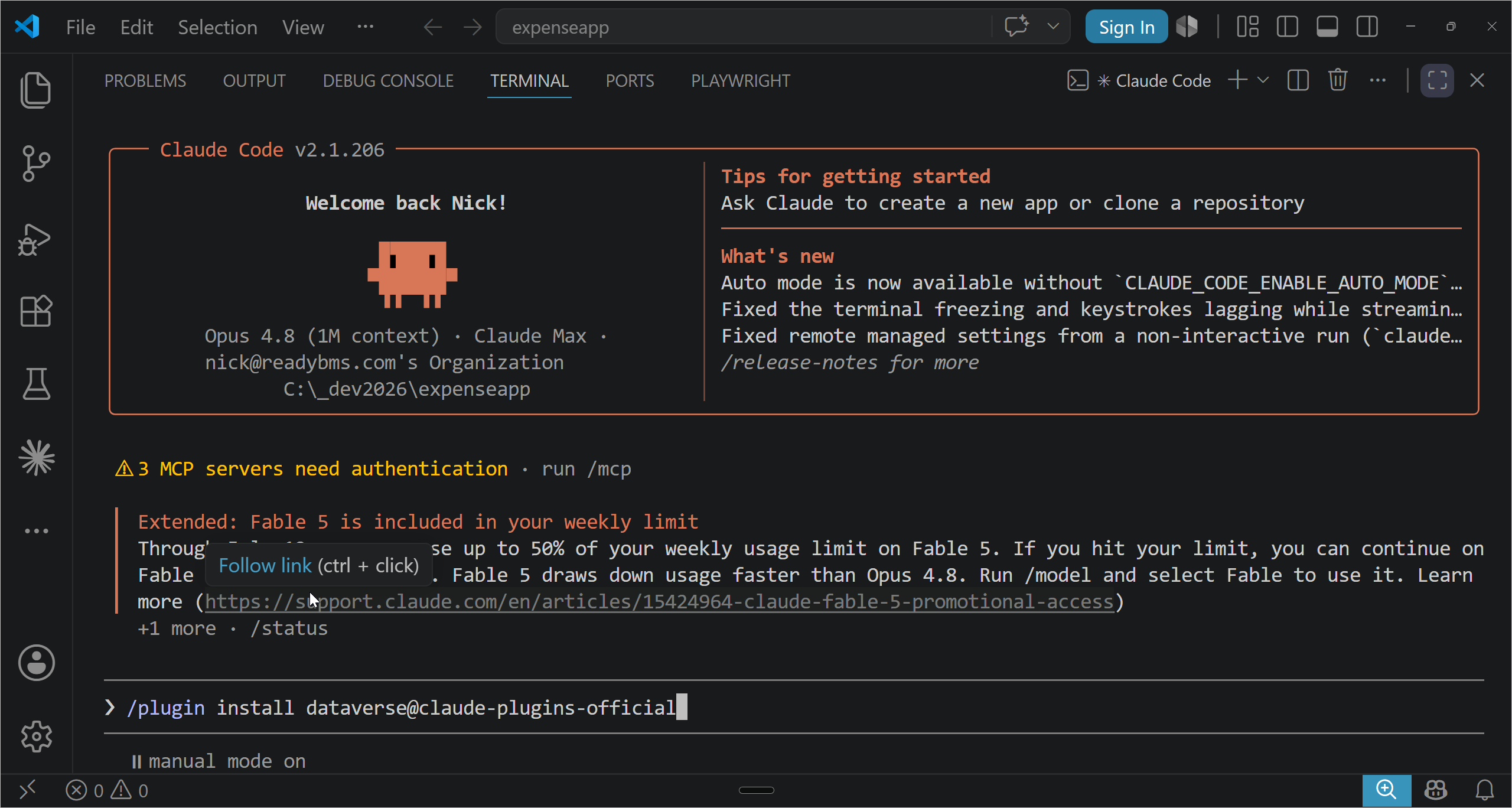The height and width of the screenshot is (808, 1512).
Task: Open the Manage gear settings
Action: point(36,737)
